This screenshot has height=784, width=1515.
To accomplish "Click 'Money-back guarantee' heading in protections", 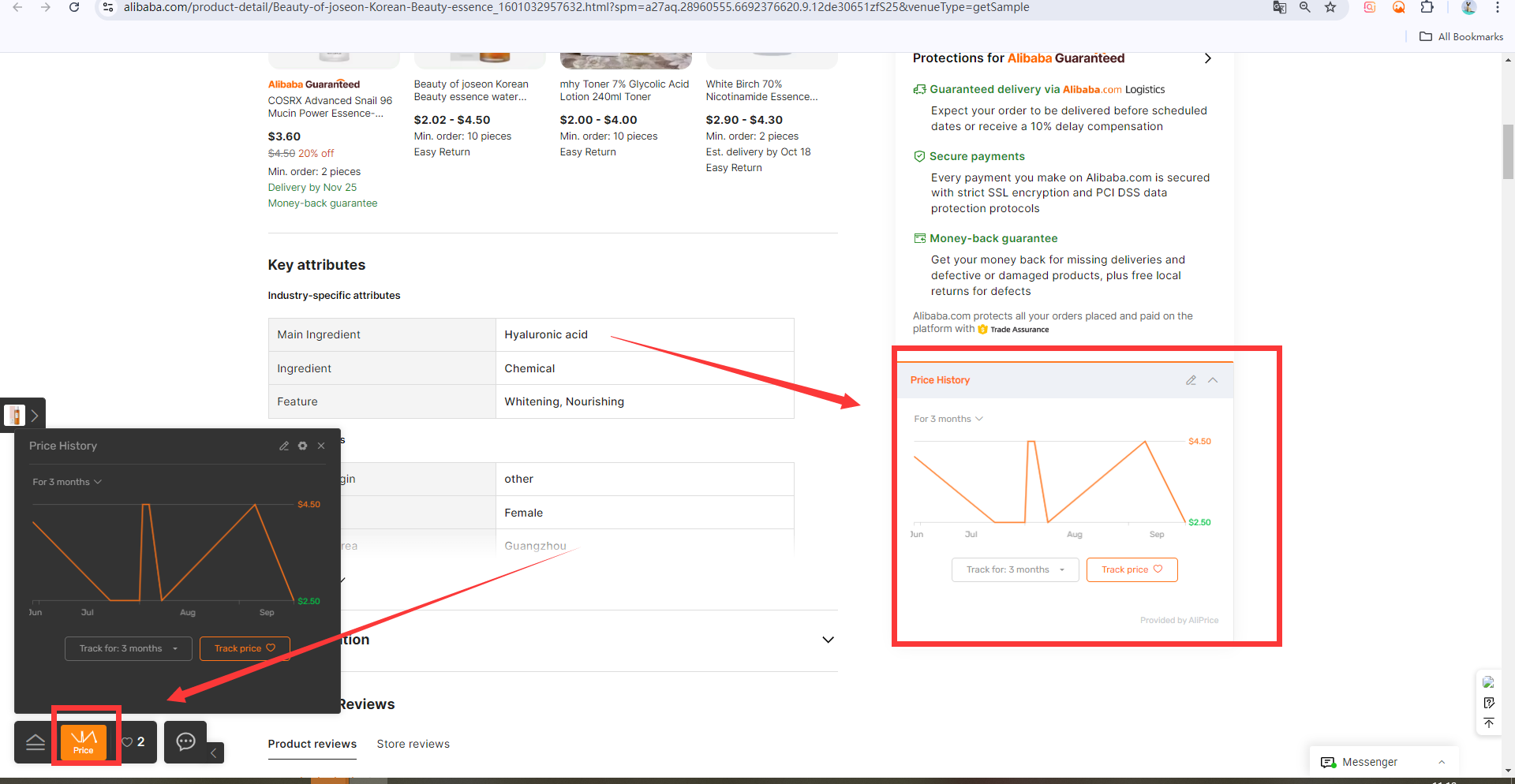I will coord(993,238).
